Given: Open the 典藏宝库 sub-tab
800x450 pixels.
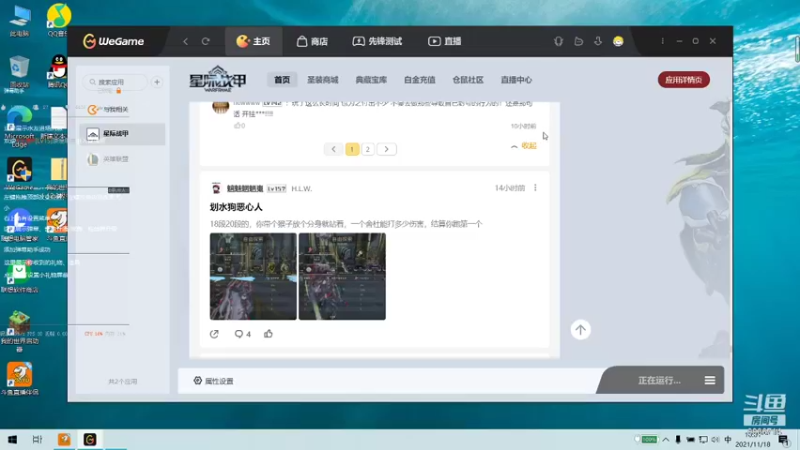Looking at the screenshot, I should pos(371,80).
